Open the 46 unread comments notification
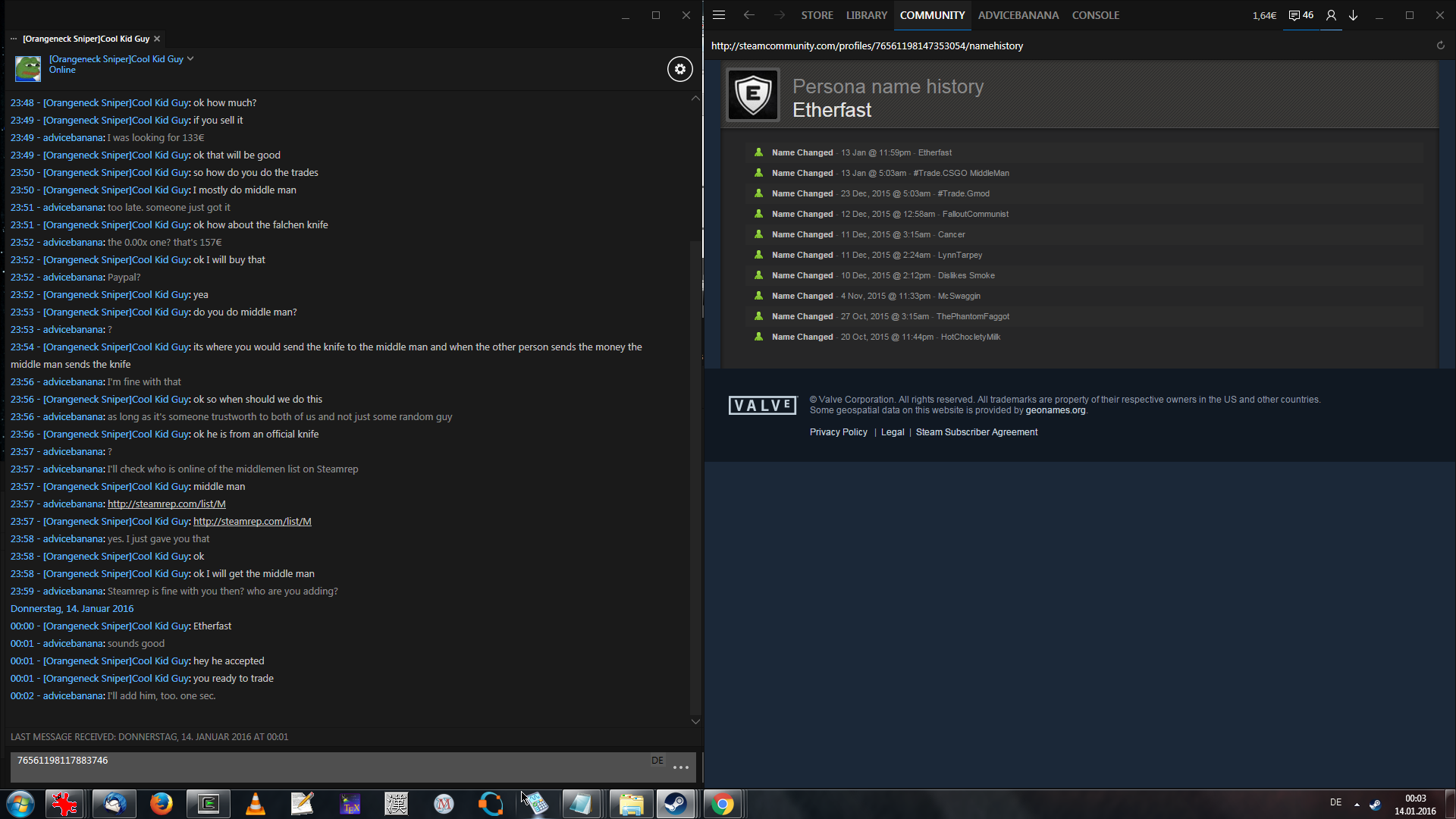 click(x=1301, y=15)
